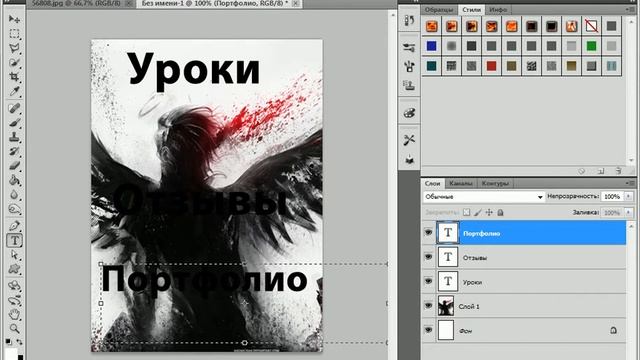Hide the Уроки text layer
The image size is (640, 360).
(x=428, y=281)
